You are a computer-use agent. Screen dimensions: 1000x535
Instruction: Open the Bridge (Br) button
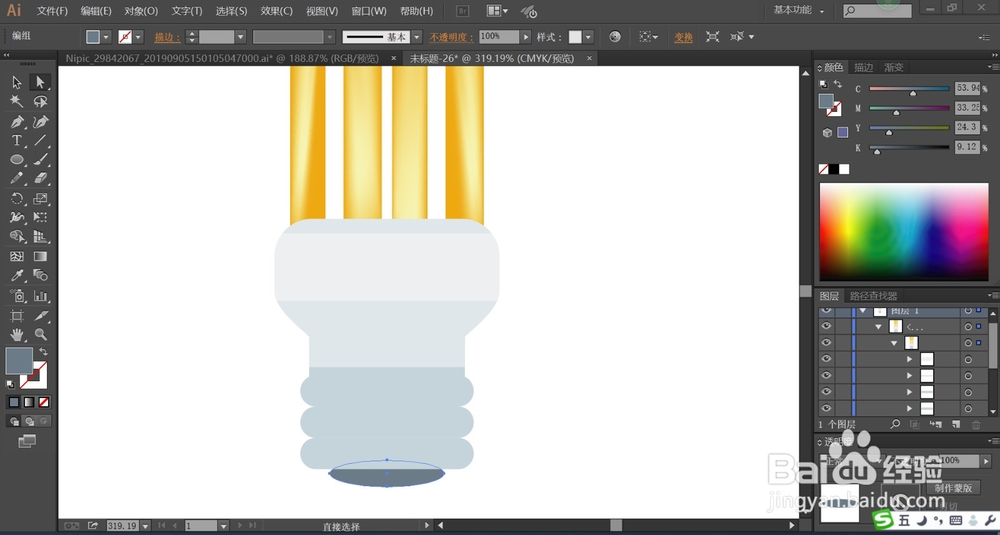462,11
